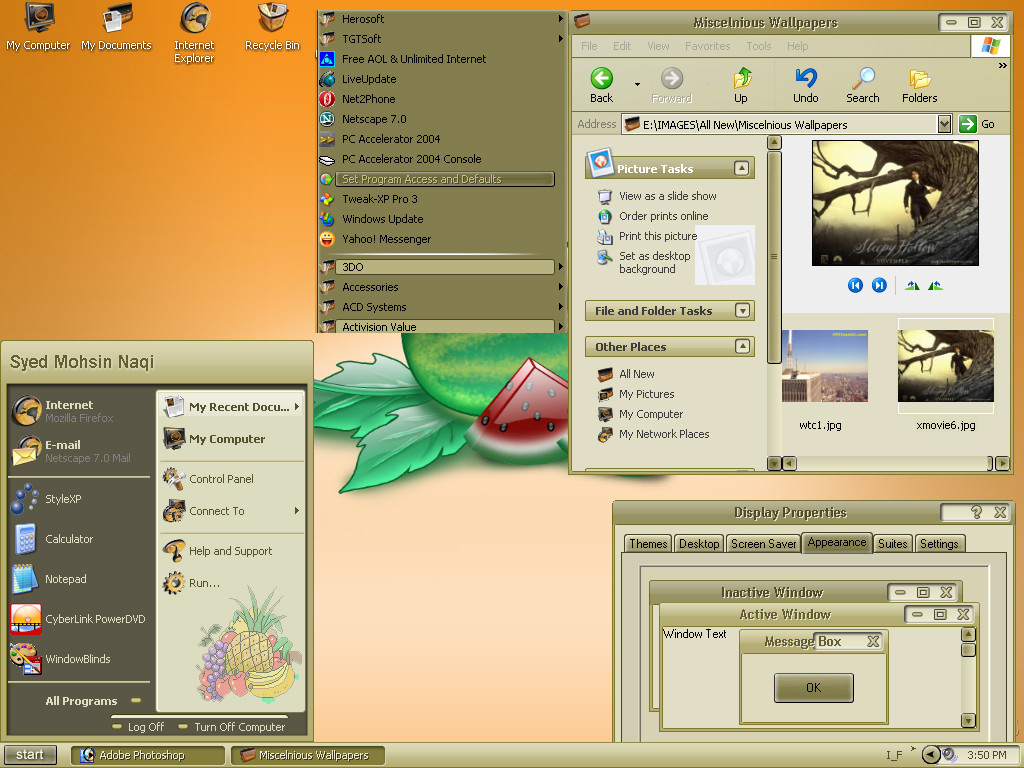This screenshot has width=1024, height=768.
Task: Open the My Documents desktop icon
Action: (116, 27)
